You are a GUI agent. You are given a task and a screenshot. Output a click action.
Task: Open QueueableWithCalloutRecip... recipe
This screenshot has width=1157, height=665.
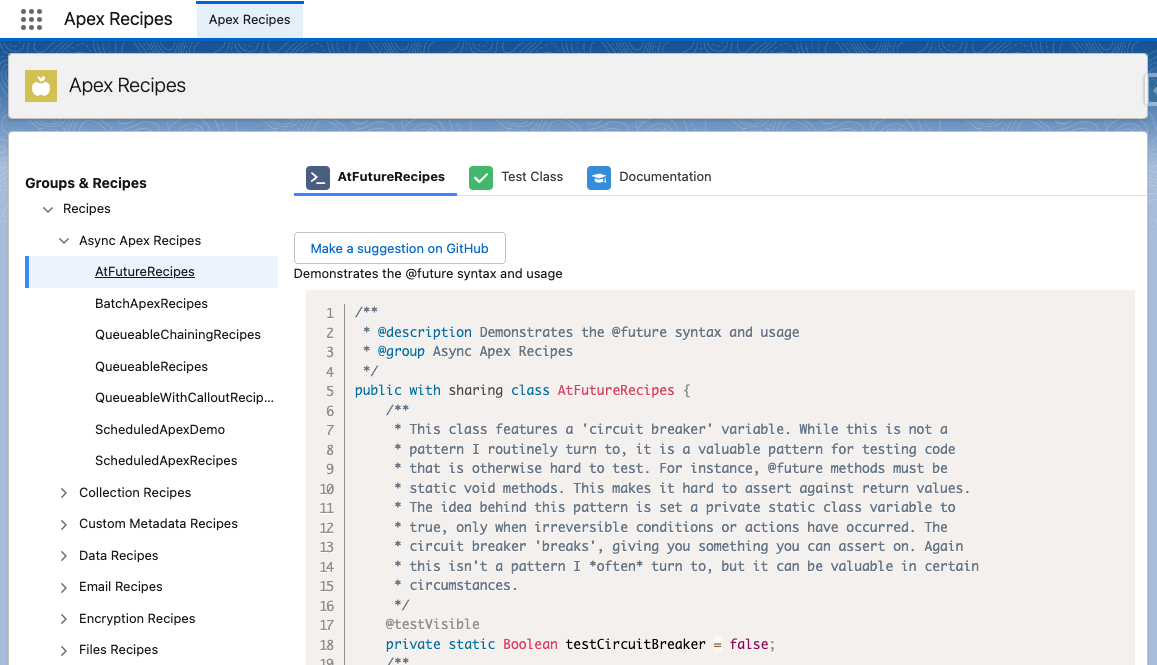pos(184,397)
